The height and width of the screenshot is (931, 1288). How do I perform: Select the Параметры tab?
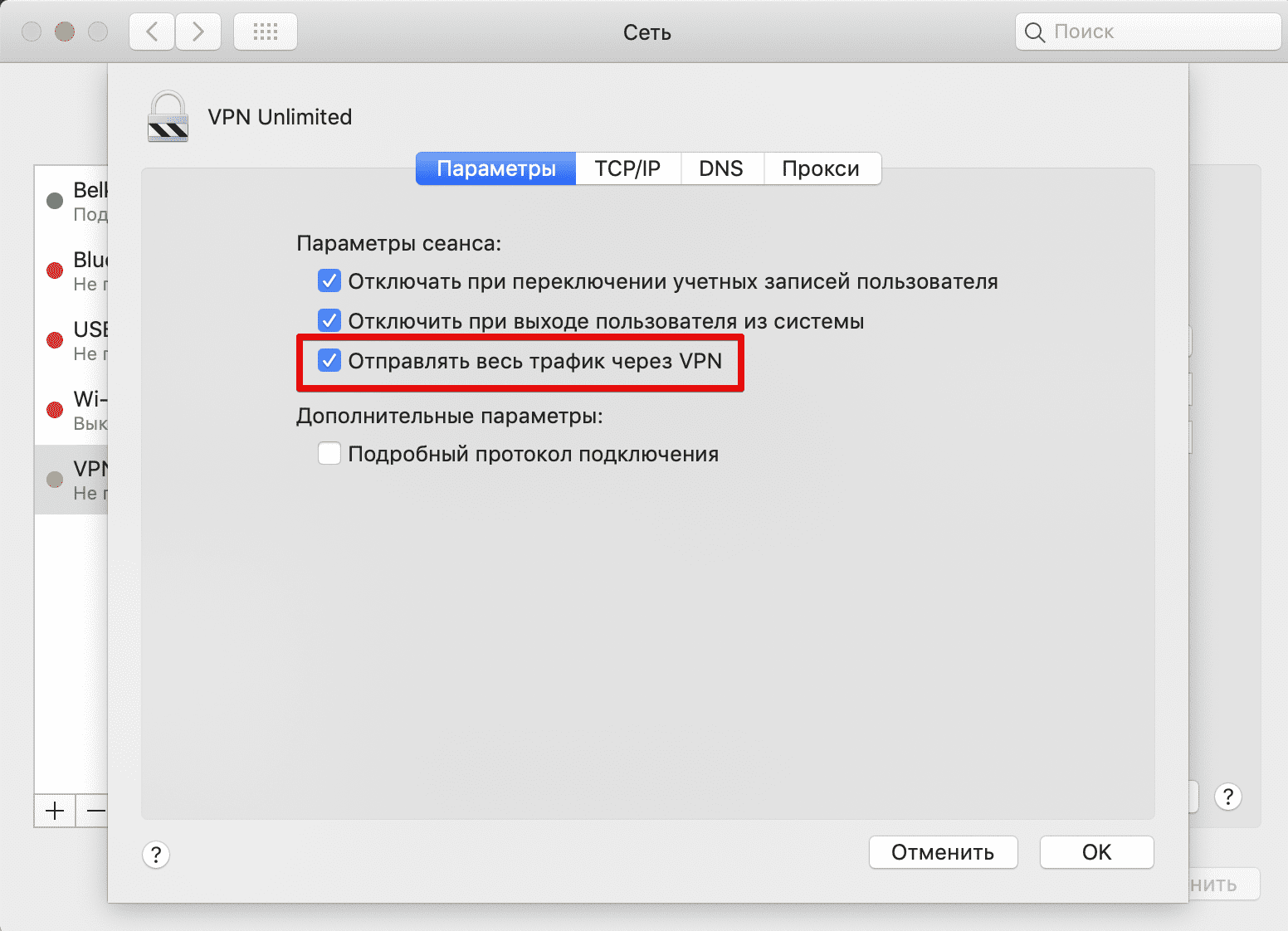point(495,168)
